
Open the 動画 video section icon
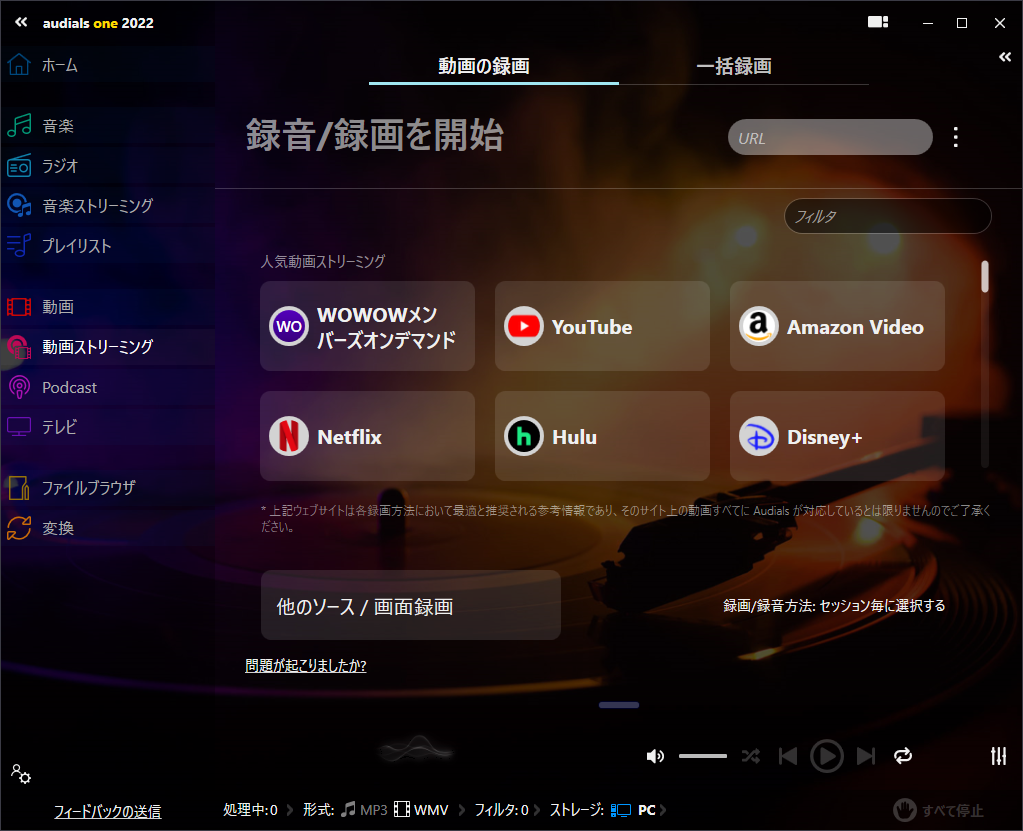pos(19,307)
